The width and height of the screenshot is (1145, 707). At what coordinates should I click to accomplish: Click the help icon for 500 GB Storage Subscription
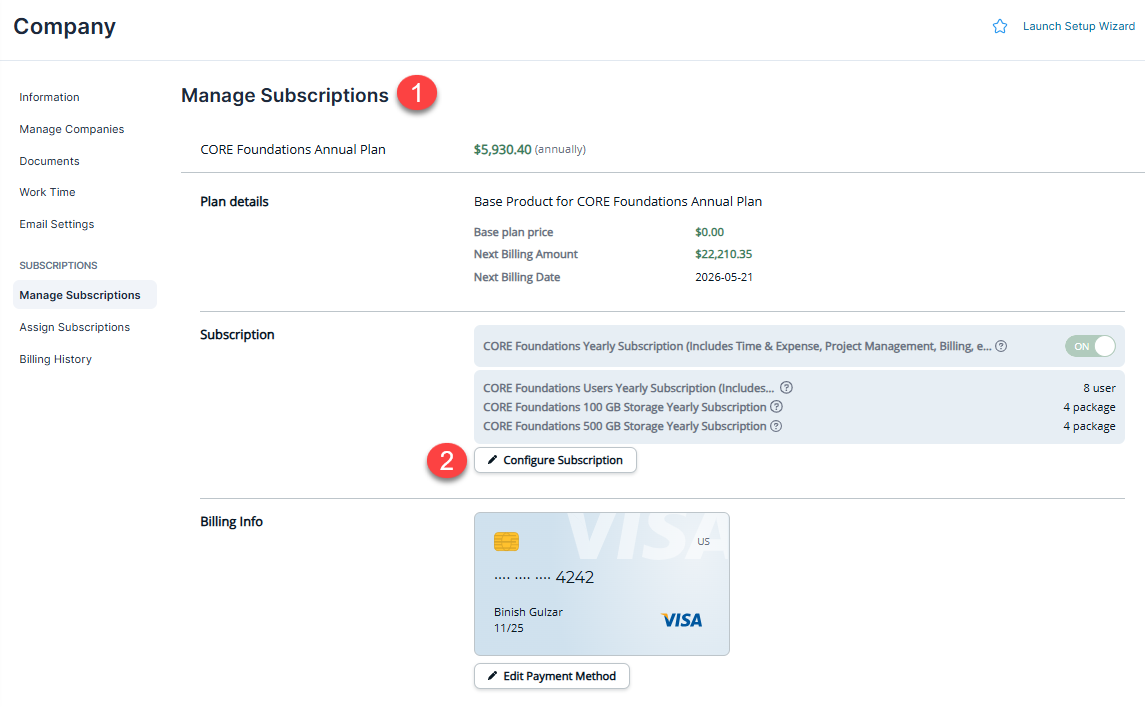point(776,426)
